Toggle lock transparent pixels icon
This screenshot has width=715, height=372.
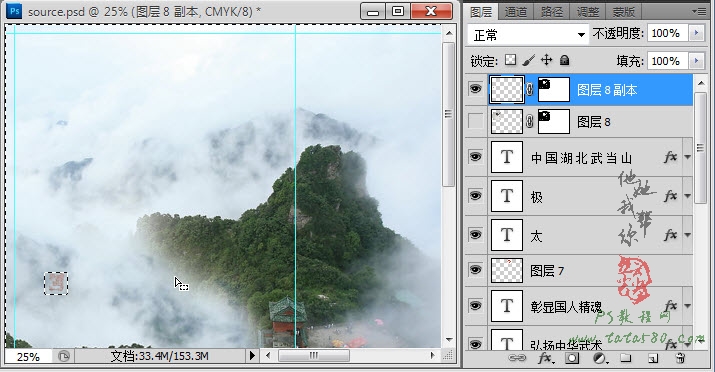pyautogui.click(x=510, y=60)
